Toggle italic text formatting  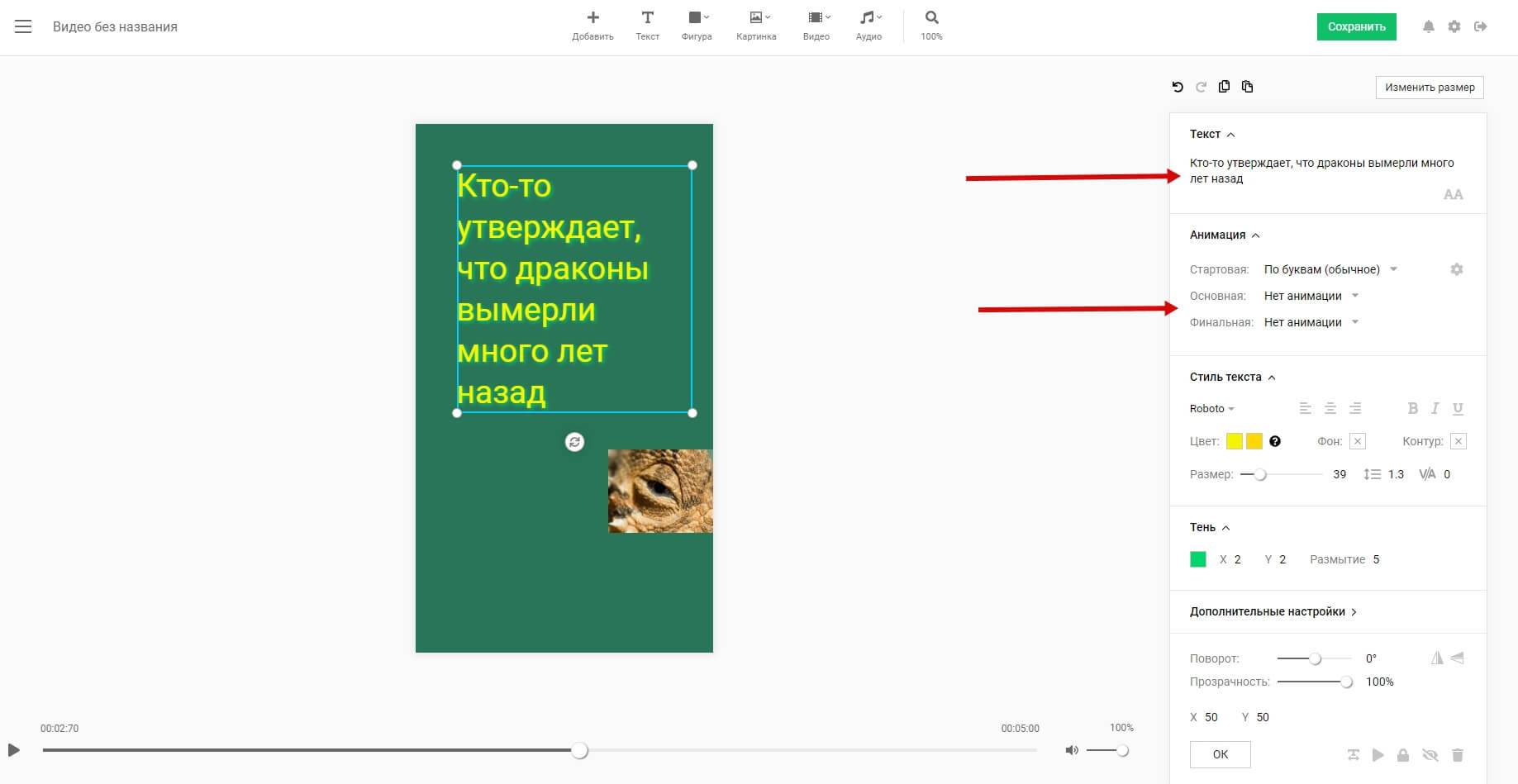(x=1435, y=408)
